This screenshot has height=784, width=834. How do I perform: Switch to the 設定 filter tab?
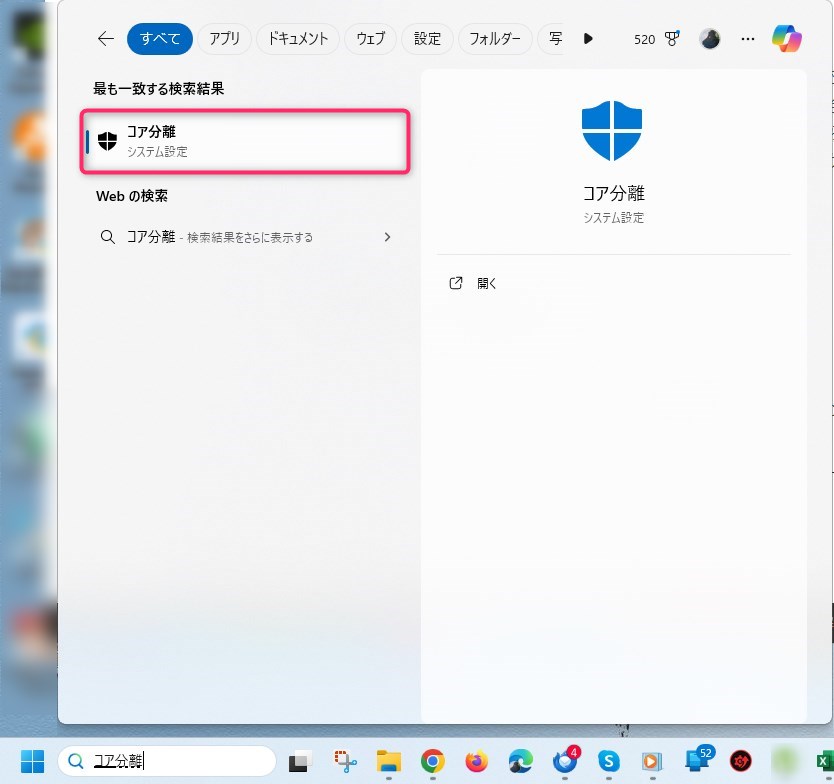click(x=427, y=39)
